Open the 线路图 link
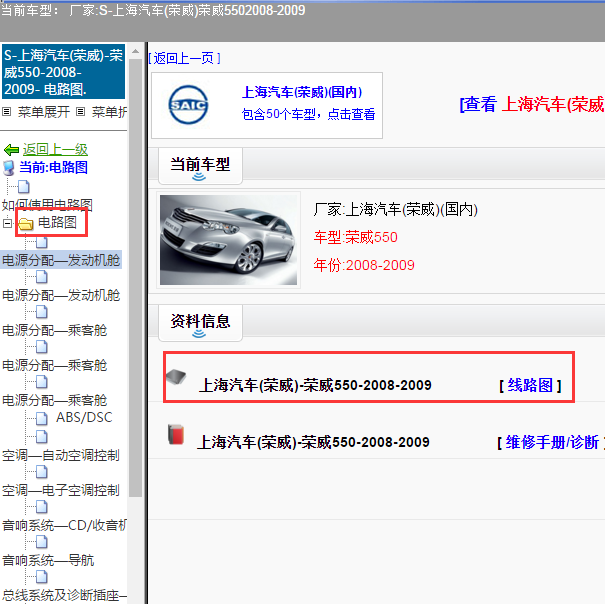Viewport: 605px width, 604px height. tap(530, 385)
